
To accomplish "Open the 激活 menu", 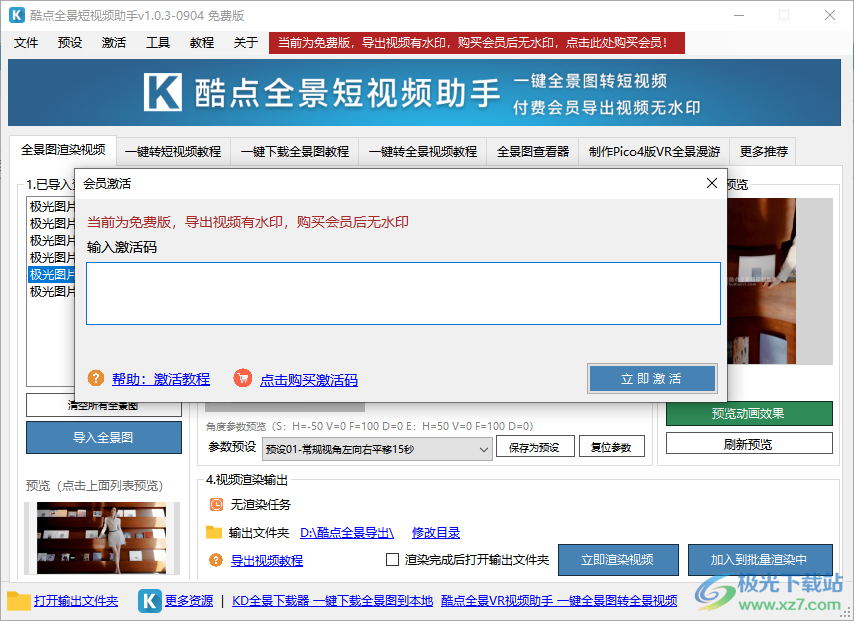I will (x=114, y=43).
